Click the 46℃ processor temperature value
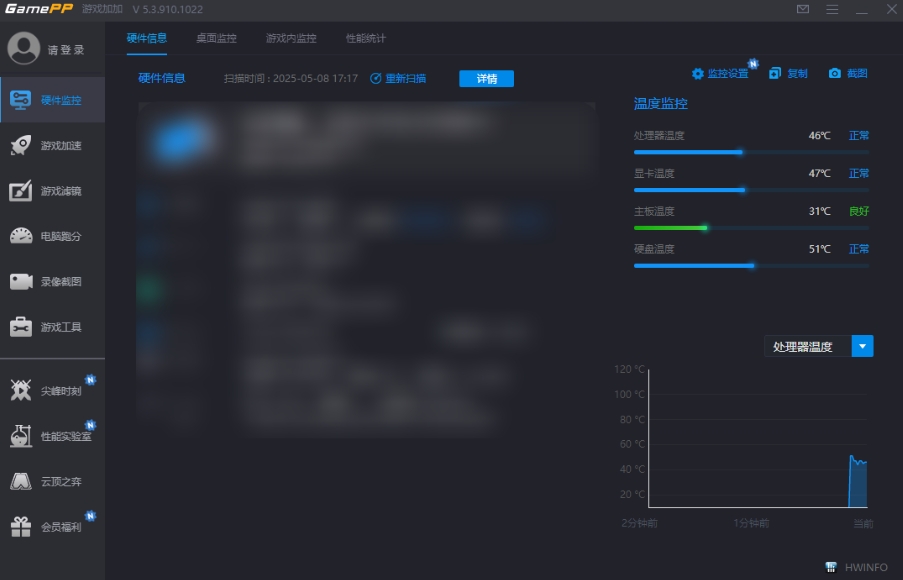This screenshot has height=580, width=903. click(819, 135)
